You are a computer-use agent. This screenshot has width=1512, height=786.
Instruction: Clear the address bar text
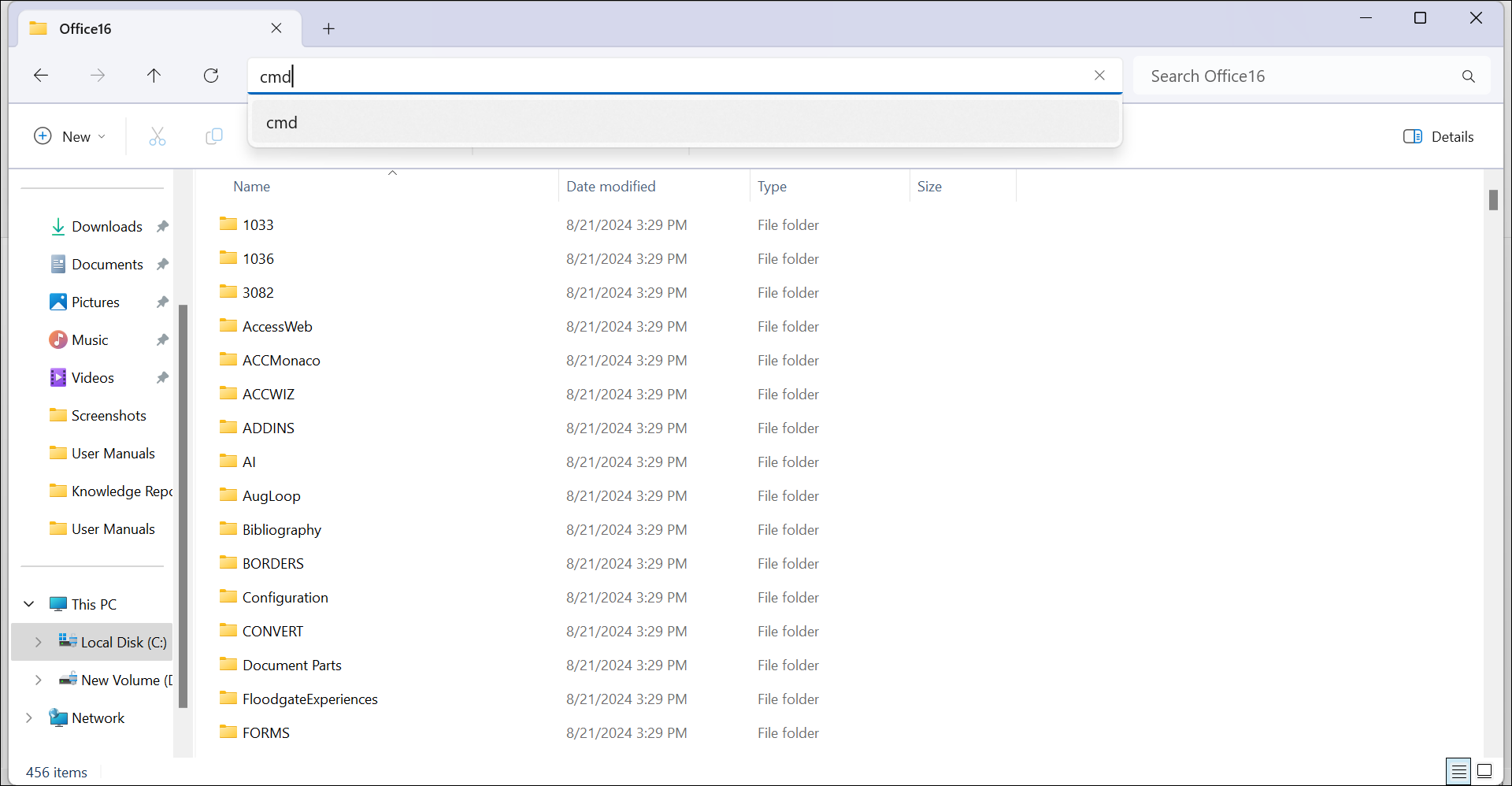[x=1099, y=76]
